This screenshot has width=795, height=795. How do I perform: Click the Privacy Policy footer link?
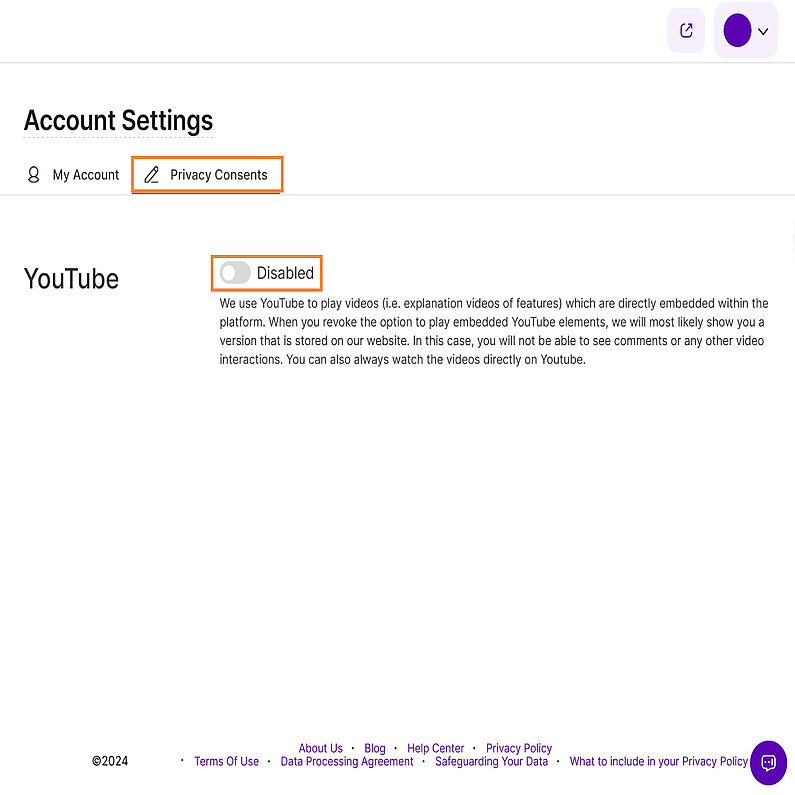point(519,748)
